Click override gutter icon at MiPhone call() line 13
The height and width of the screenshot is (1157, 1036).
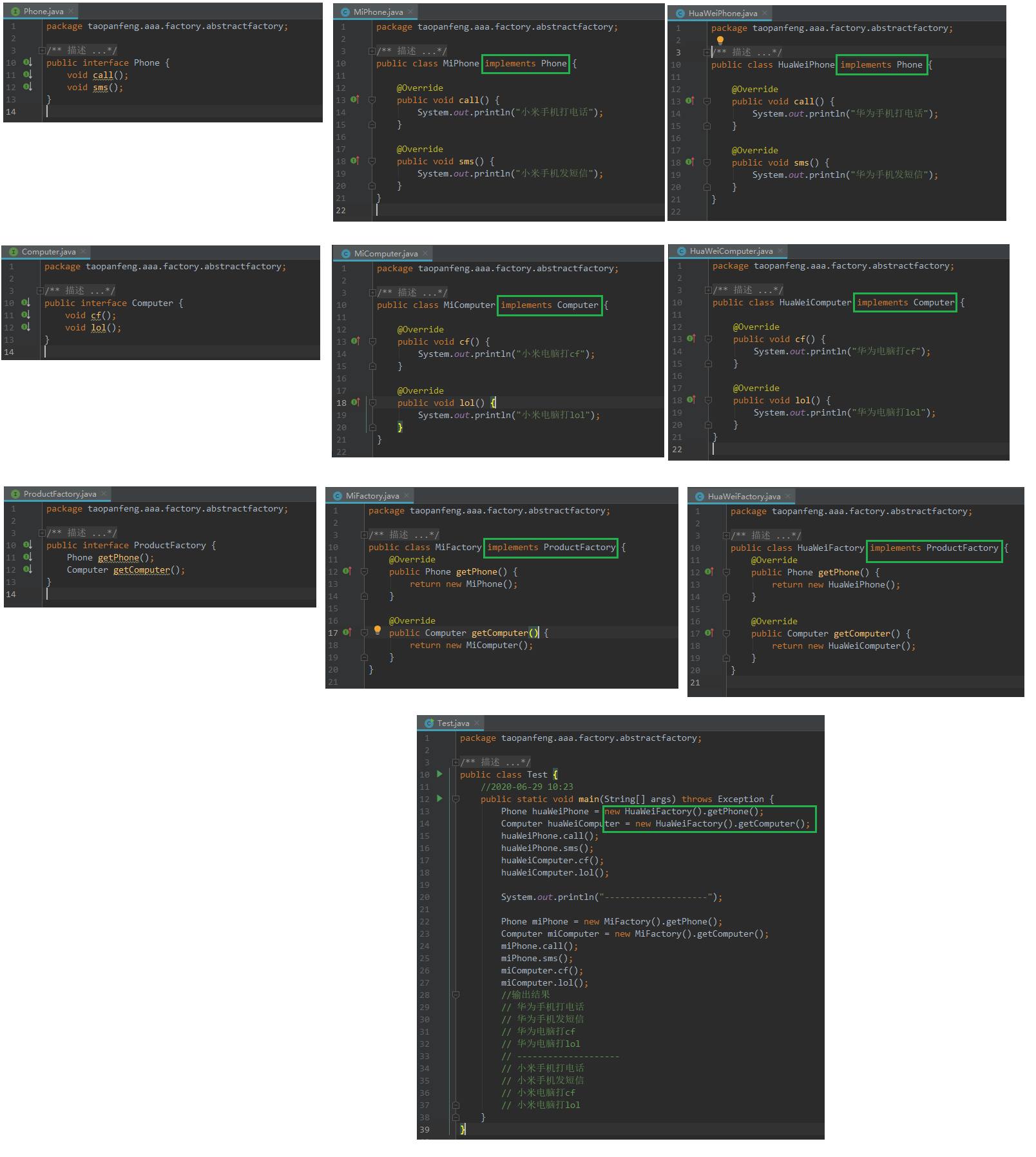coord(355,100)
